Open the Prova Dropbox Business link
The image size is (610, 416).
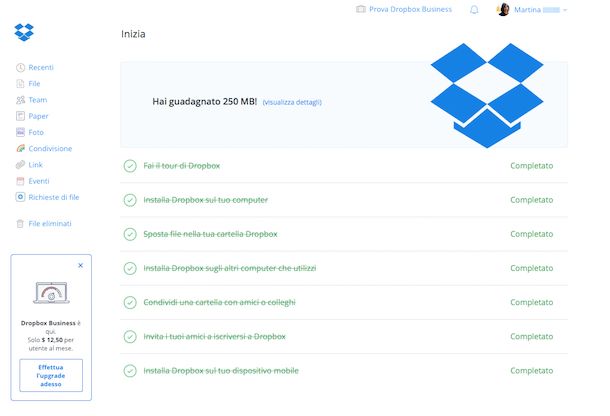404,10
